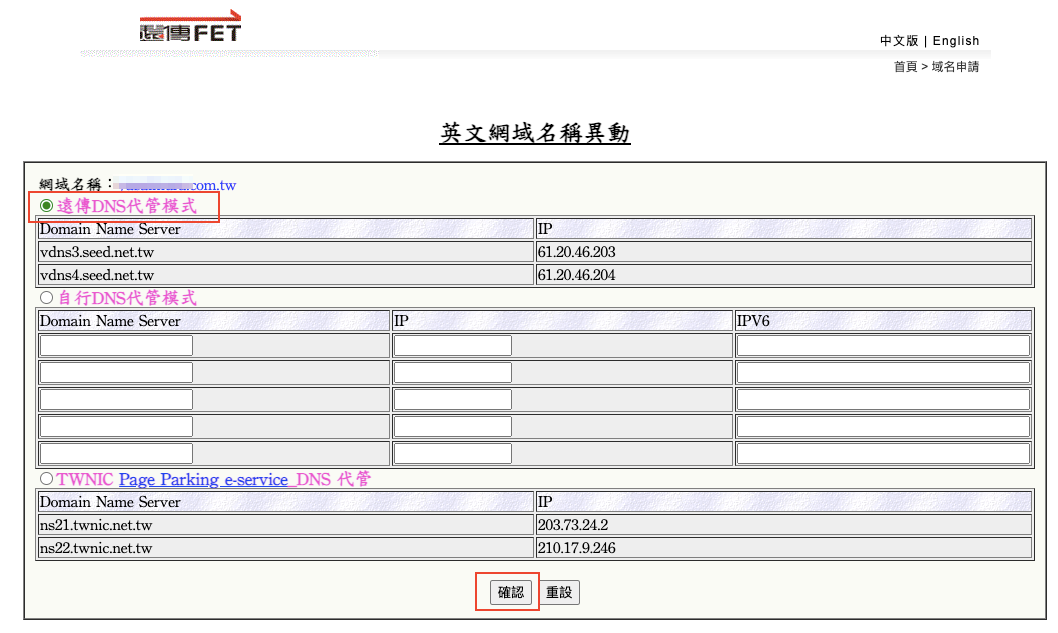Click the 210.17.9.246 IP cell
The height and width of the screenshot is (633, 1058).
coord(784,548)
